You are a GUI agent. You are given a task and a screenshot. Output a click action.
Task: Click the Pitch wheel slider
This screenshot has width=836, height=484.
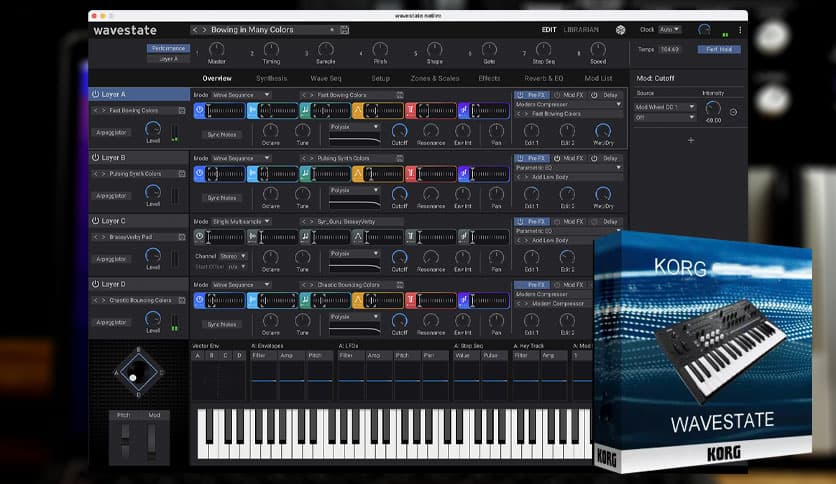click(x=125, y=441)
